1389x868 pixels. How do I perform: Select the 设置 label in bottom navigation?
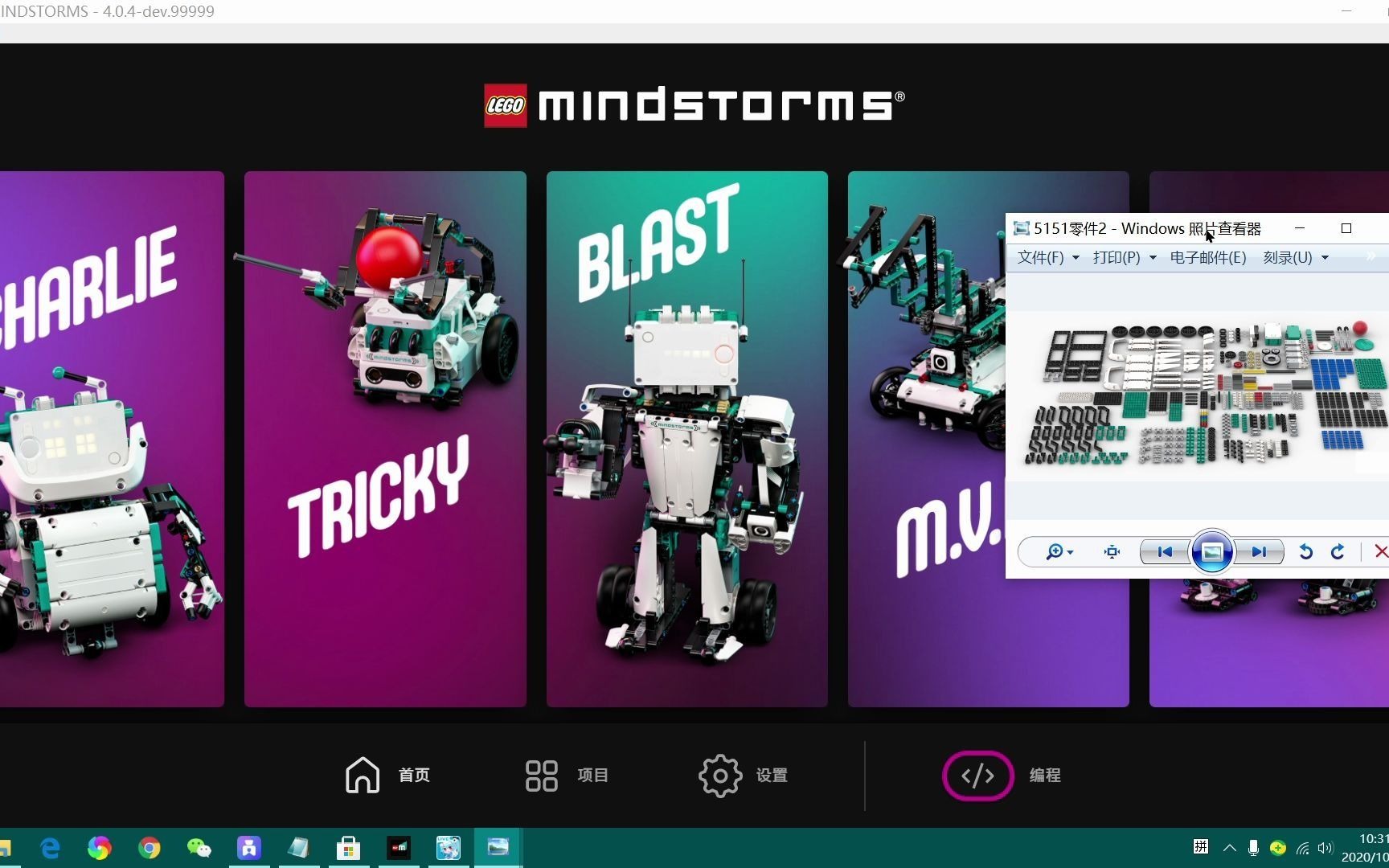coord(772,776)
